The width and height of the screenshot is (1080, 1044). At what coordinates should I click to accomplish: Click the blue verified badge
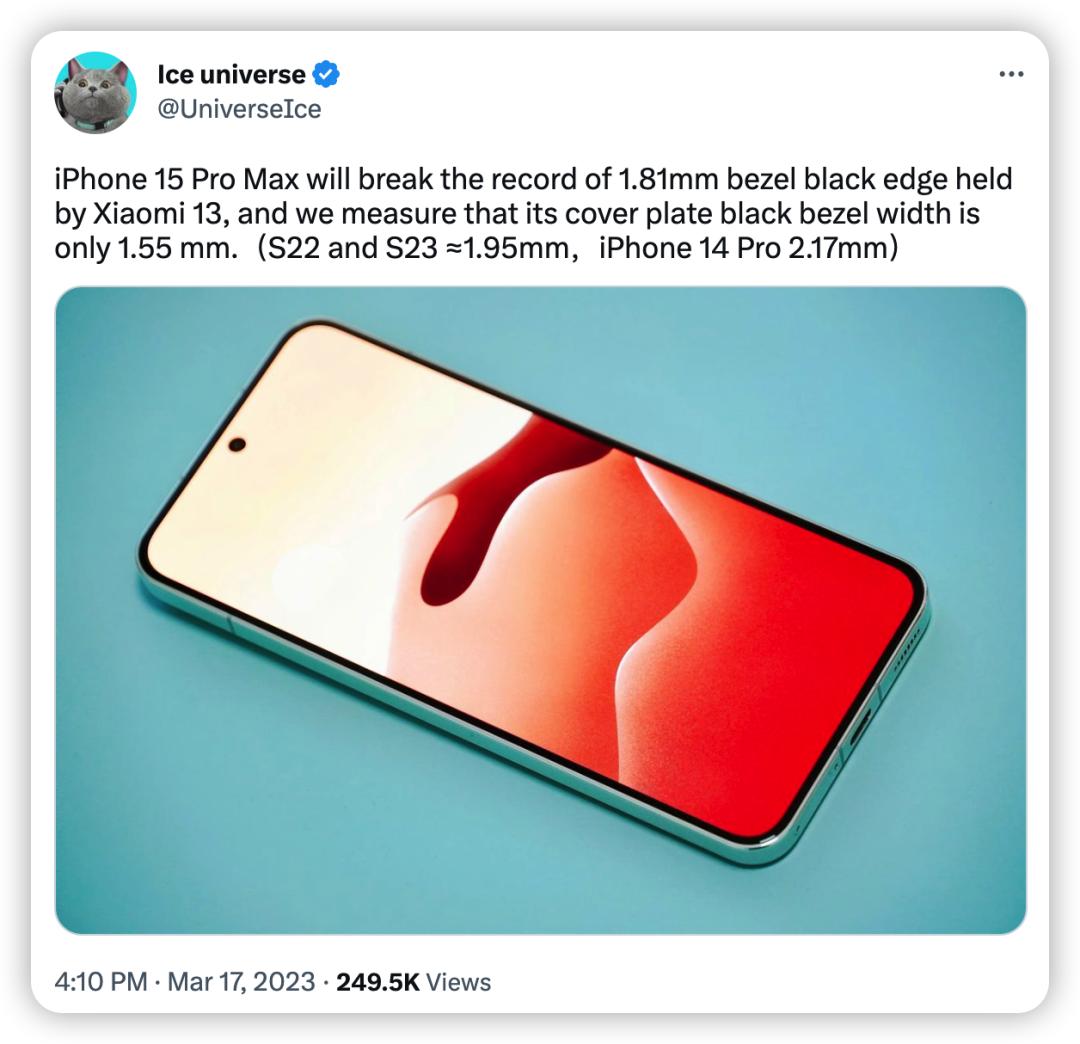pyautogui.click(x=326, y=74)
